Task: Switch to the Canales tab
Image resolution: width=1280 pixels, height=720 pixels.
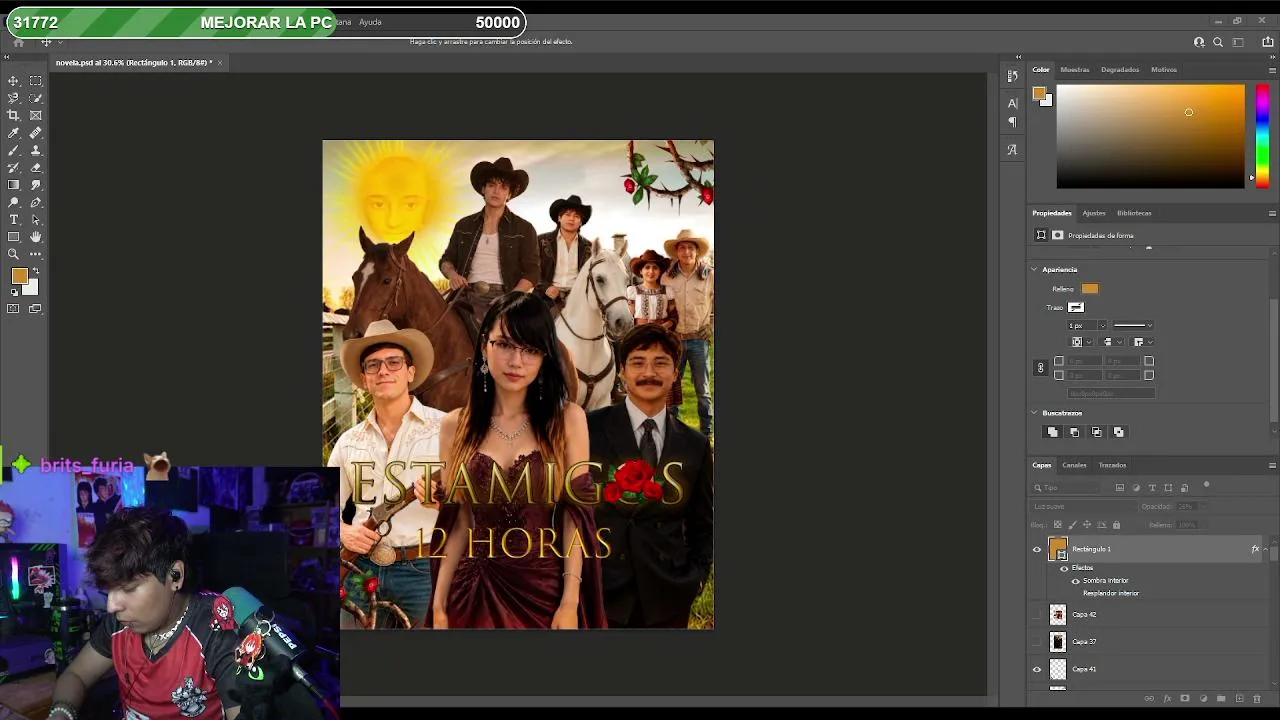Action: [1074, 465]
